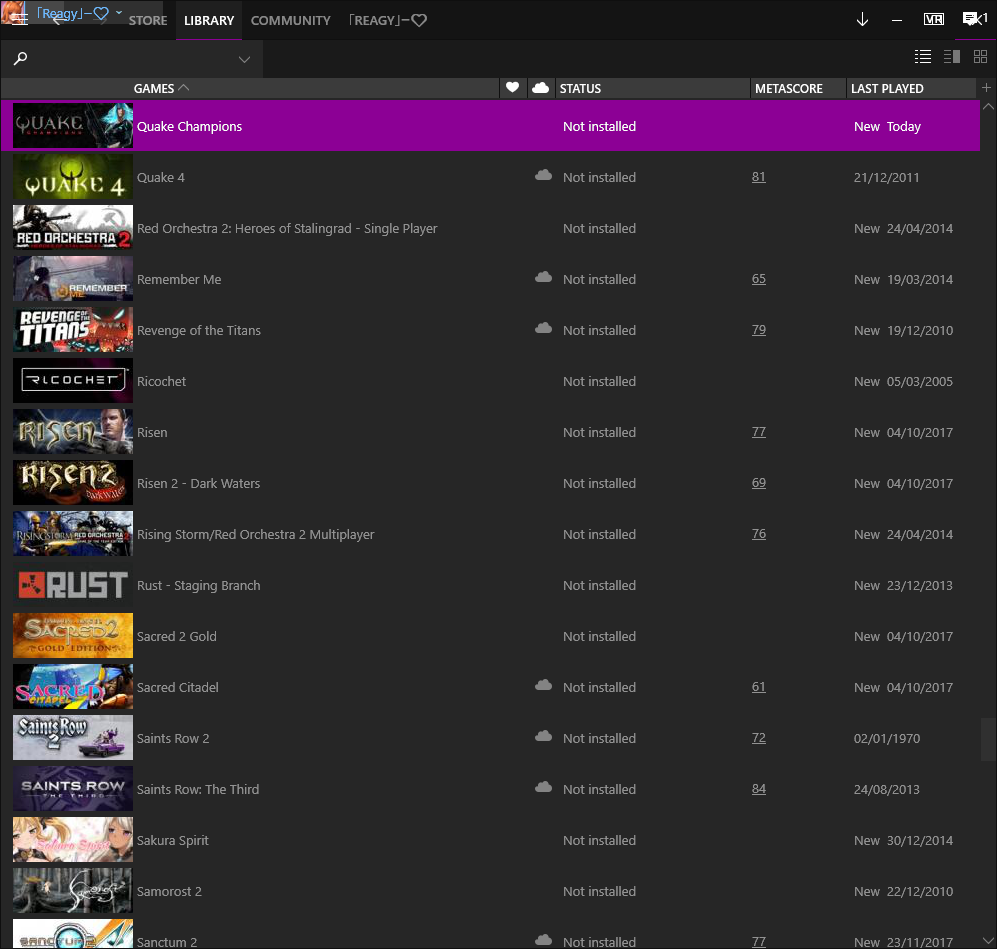Select the Sakura Spirit thumbnail
Image resolution: width=997 pixels, height=949 pixels.
click(73, 840)
